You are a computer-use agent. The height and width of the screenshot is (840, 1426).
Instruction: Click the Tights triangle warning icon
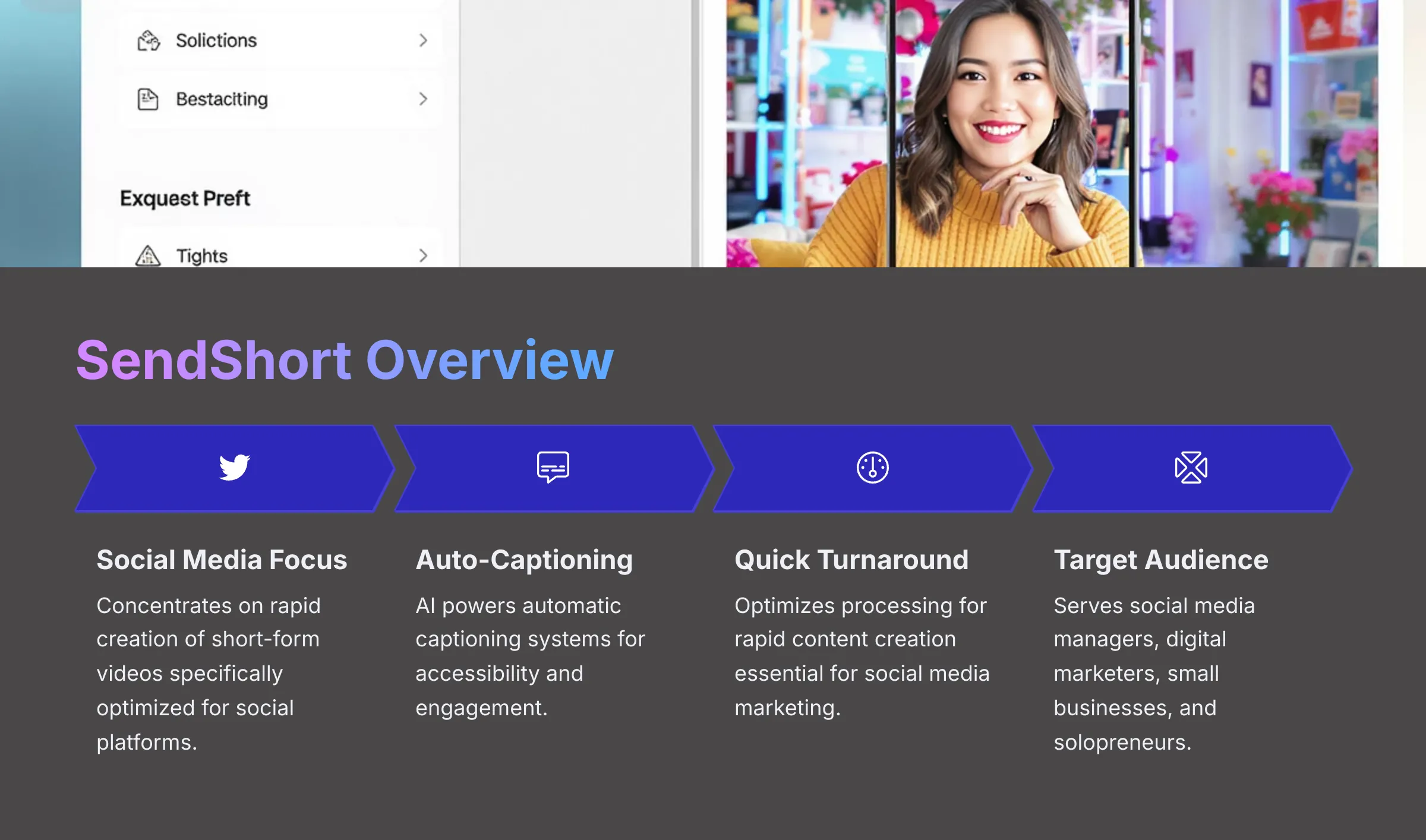148,256
